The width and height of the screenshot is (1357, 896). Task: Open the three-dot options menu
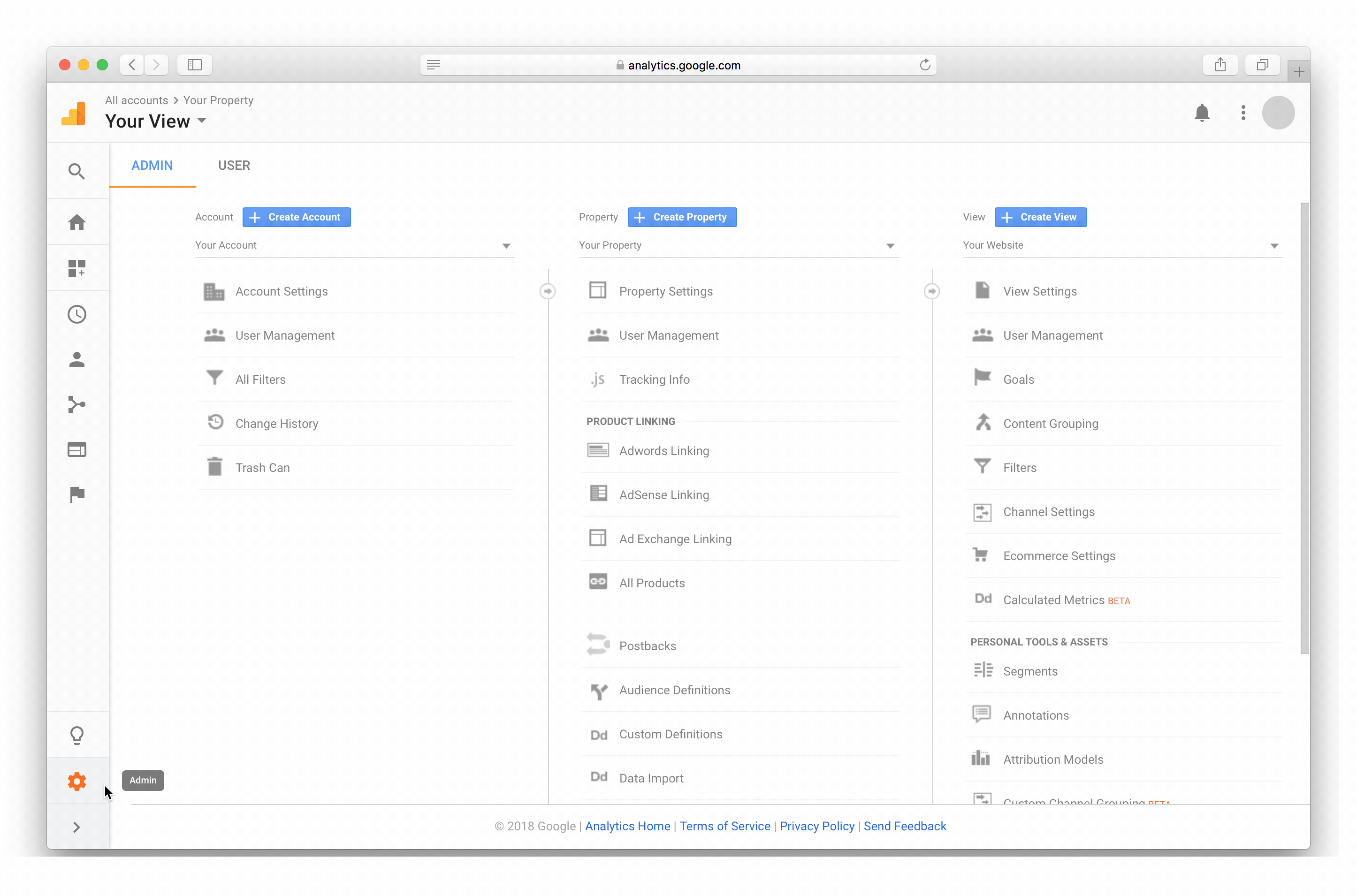pyautogui.click(x=1243, y=113)
